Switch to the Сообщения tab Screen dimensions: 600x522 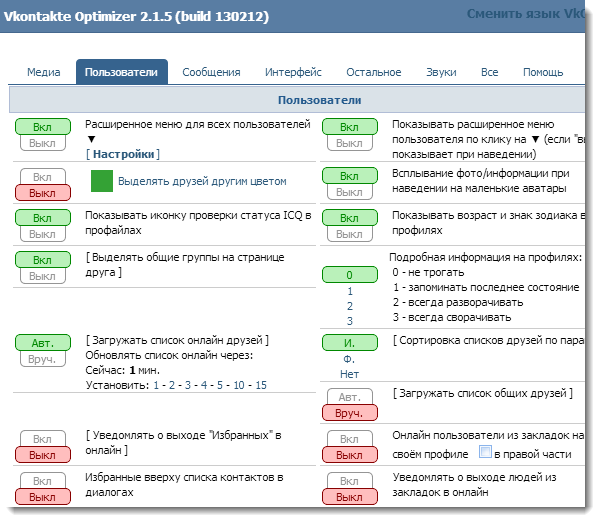click(x=211, y=72)
